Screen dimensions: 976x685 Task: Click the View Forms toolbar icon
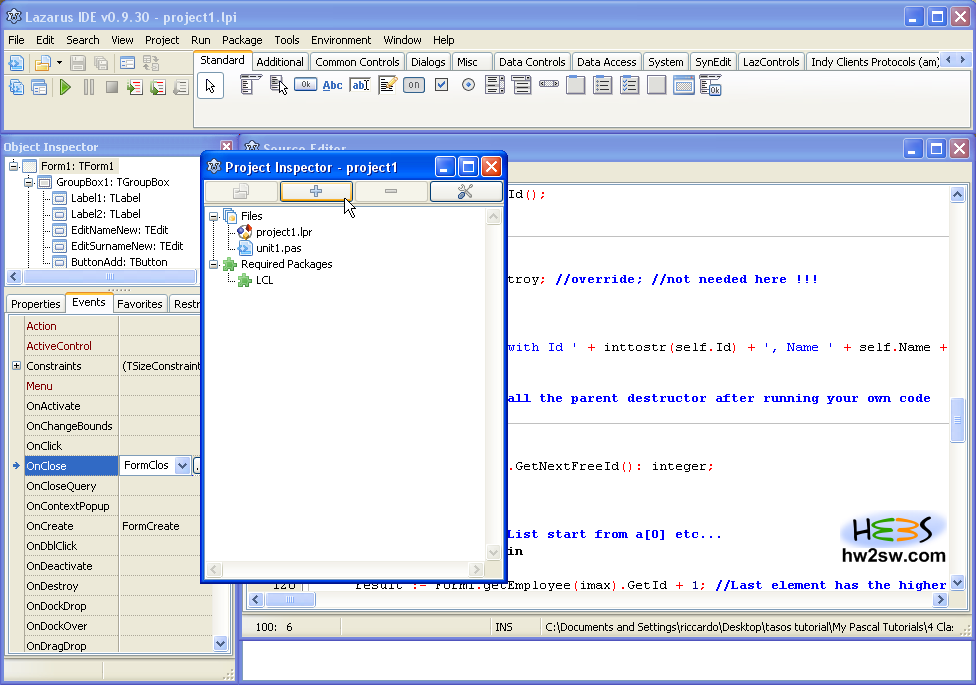(39, 87)
